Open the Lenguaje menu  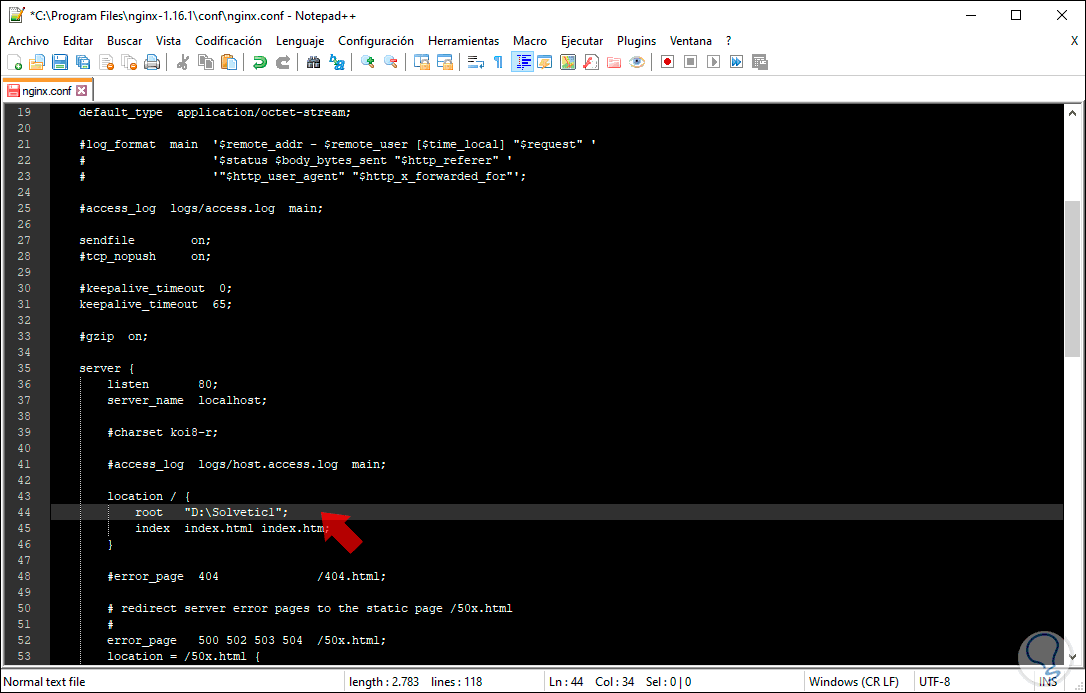coord(300,41)
